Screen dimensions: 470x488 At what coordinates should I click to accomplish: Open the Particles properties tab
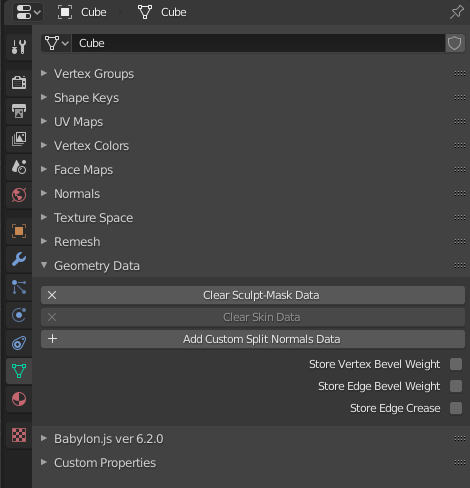pos(19,287)
